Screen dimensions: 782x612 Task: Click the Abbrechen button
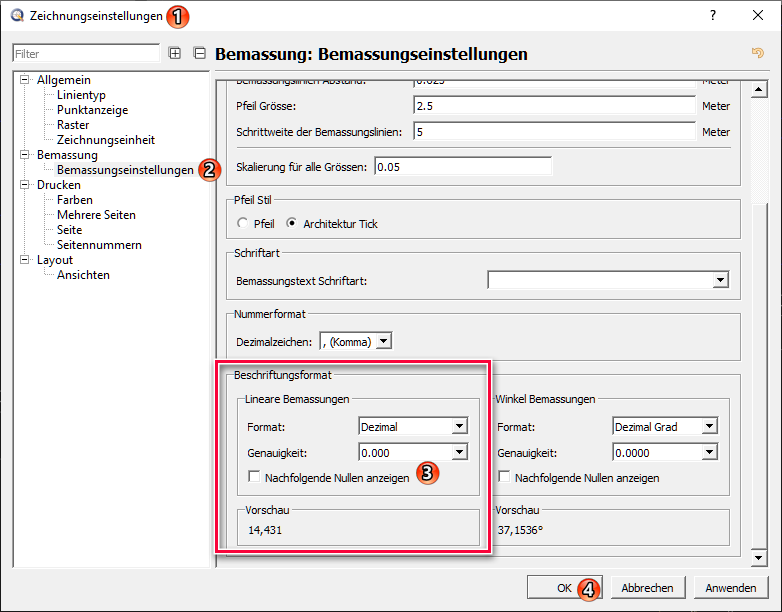click(x=647, y=588)
